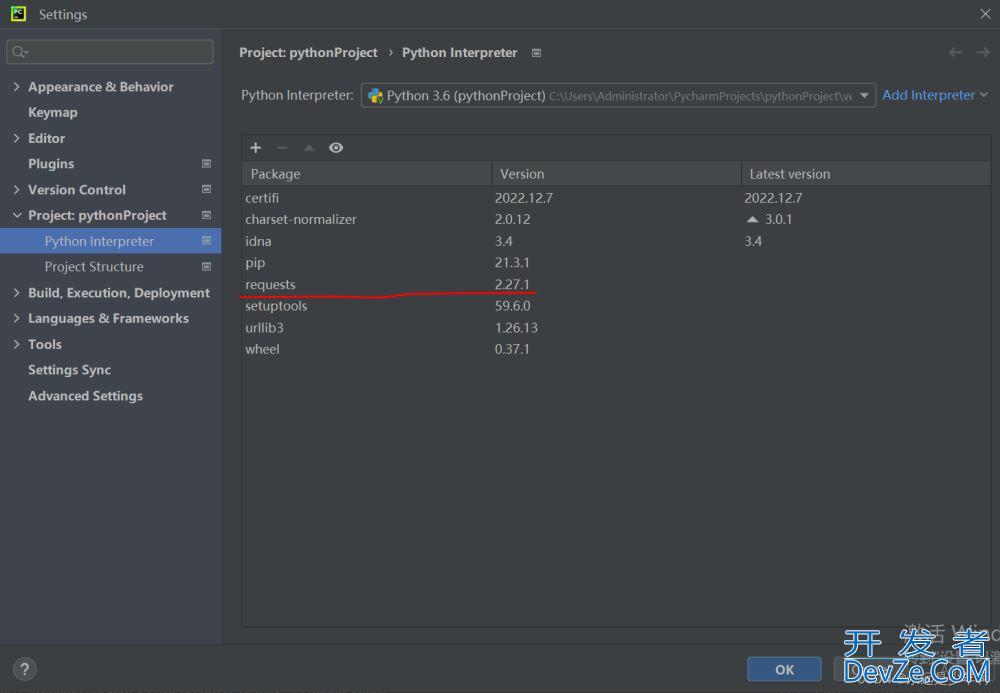Click version 2.27.1 of requests

[512, 284]
